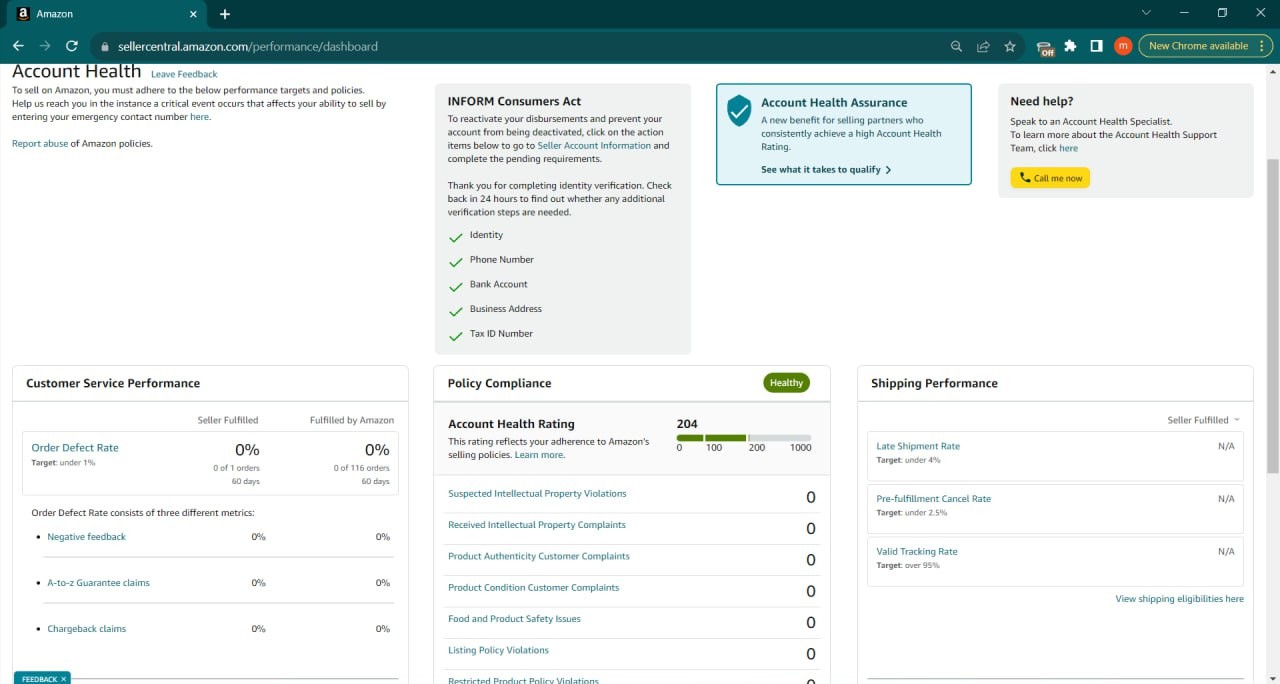Select the Amazon tab

(105, 14)
